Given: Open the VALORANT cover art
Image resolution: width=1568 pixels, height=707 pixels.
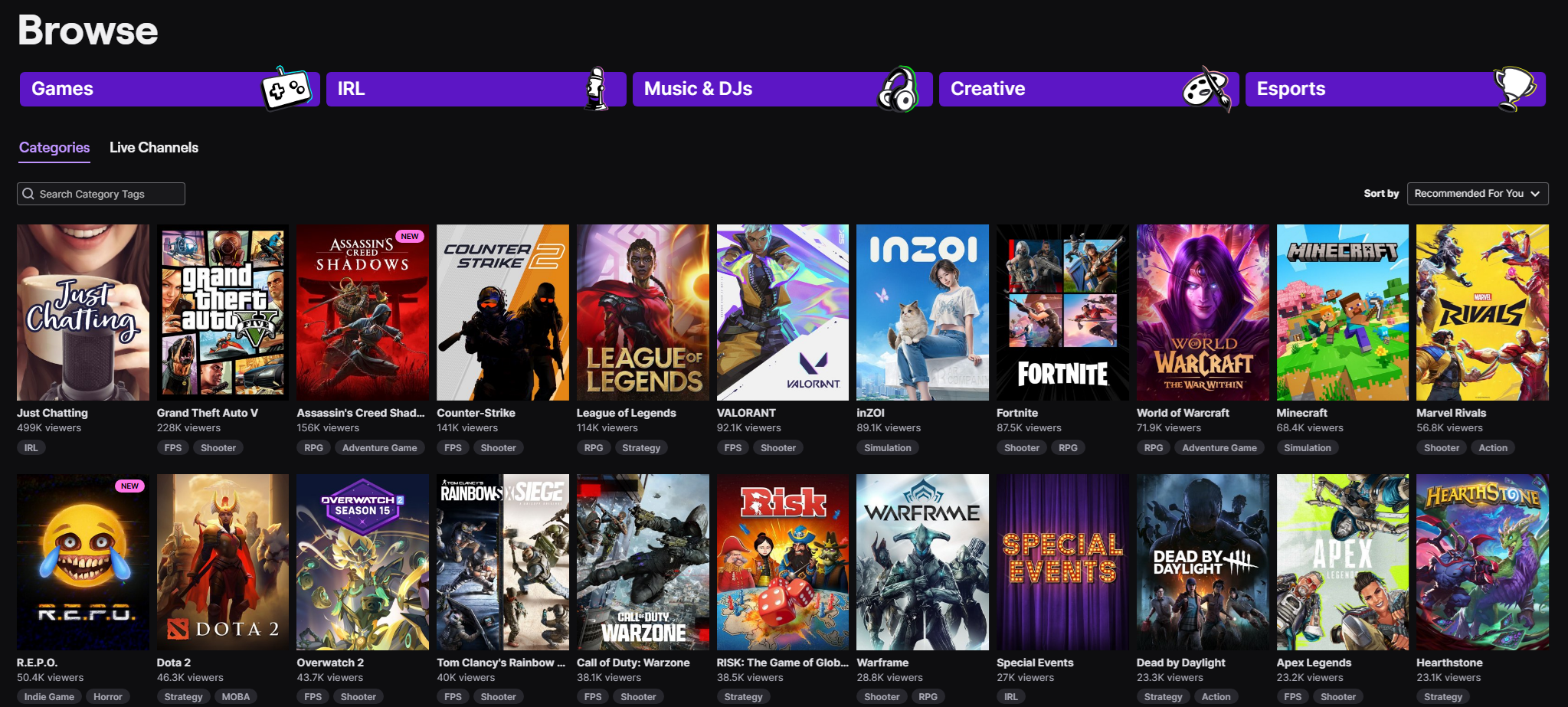Looking at the screenshot, I should point(783,313).
